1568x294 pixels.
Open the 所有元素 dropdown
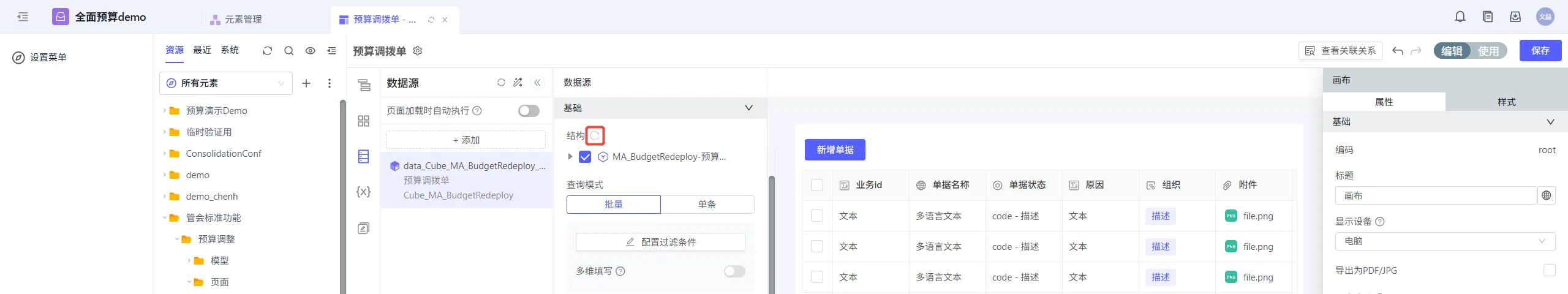pyautogui.click(x=226, y=83)
